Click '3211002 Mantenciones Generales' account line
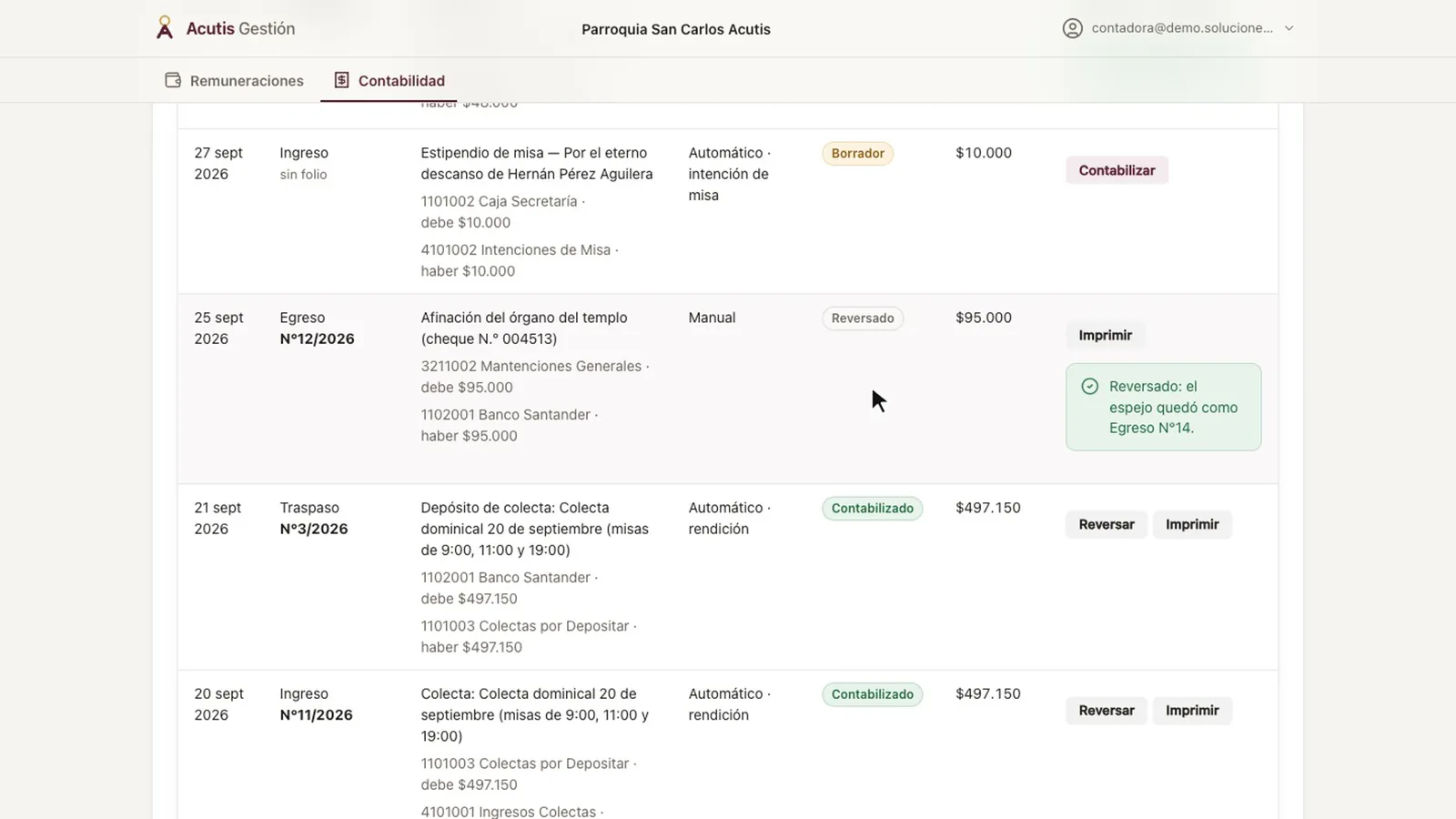 point(535,377)
